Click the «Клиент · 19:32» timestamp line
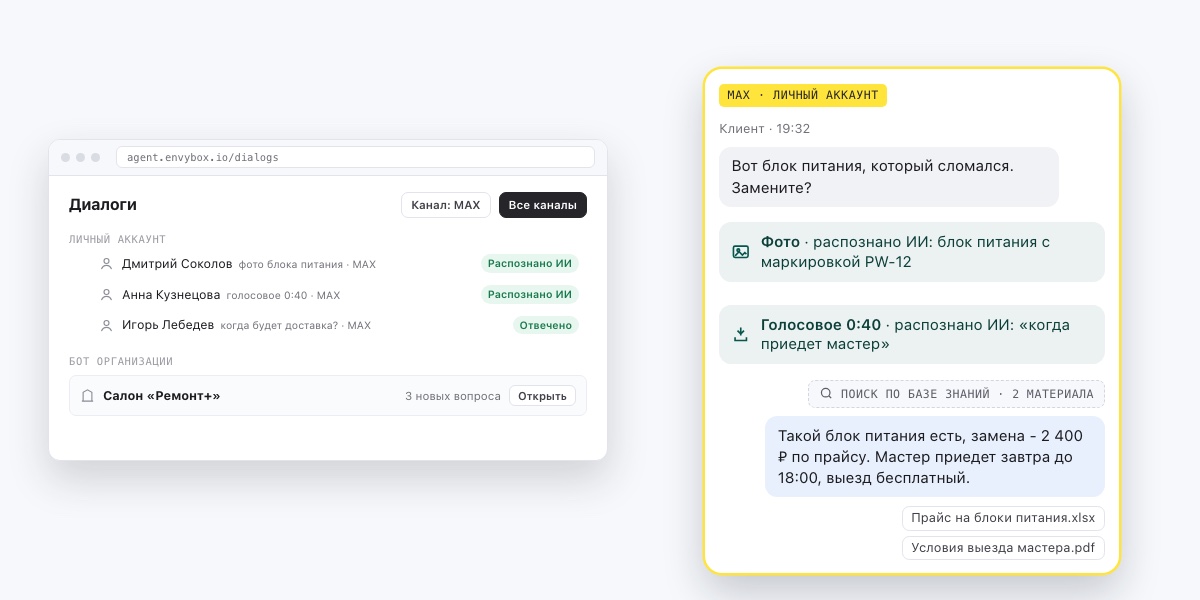The height and width of the screenshot is (600, 1200). pos(765,129)
